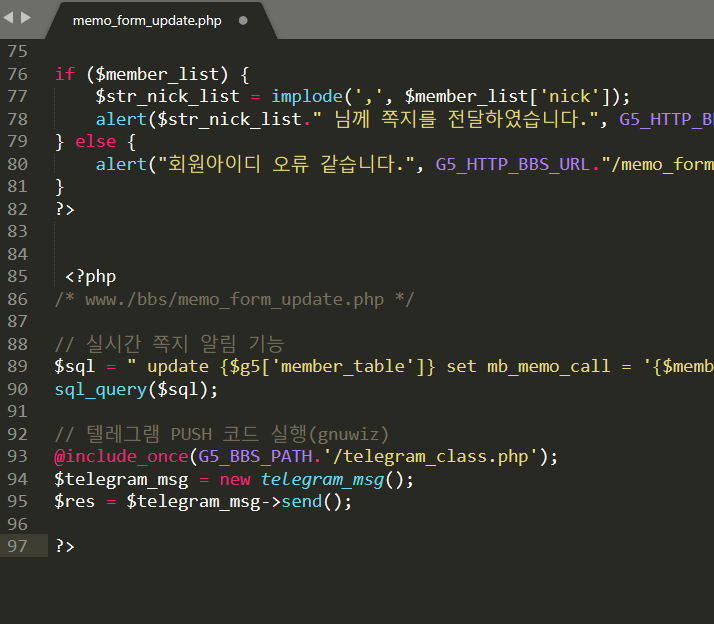
Task: Click 'mb_memo_call' field name on line 89
Action: (549, 367)
